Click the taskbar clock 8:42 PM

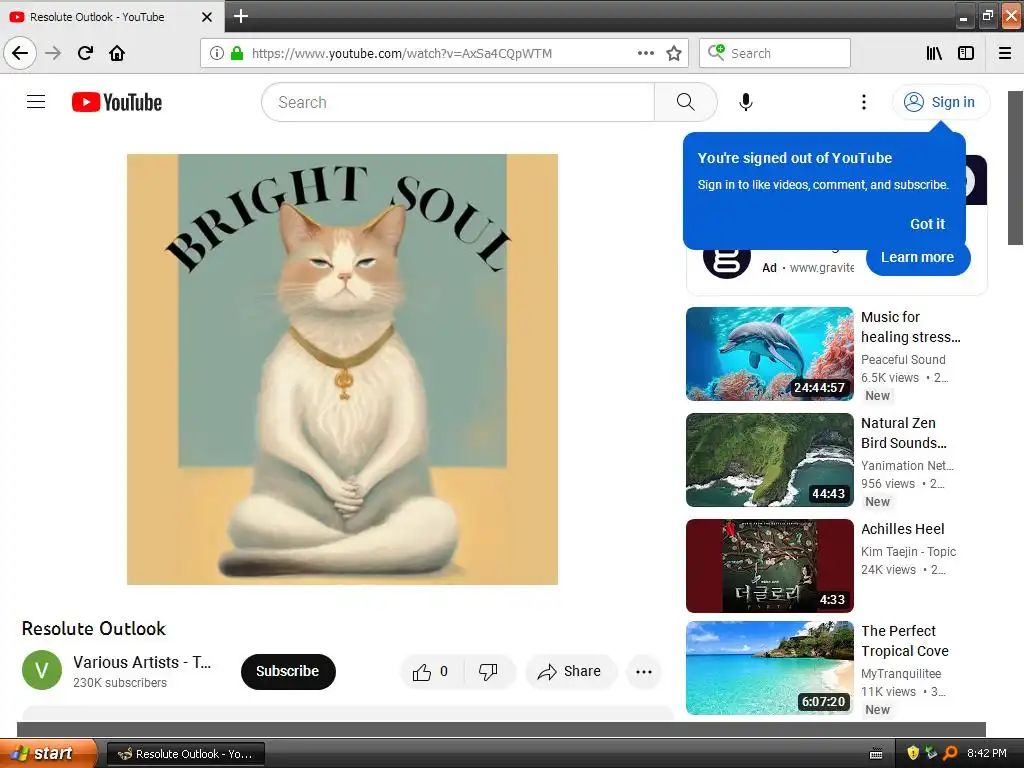pyautogui.click(x=986, y=753)
